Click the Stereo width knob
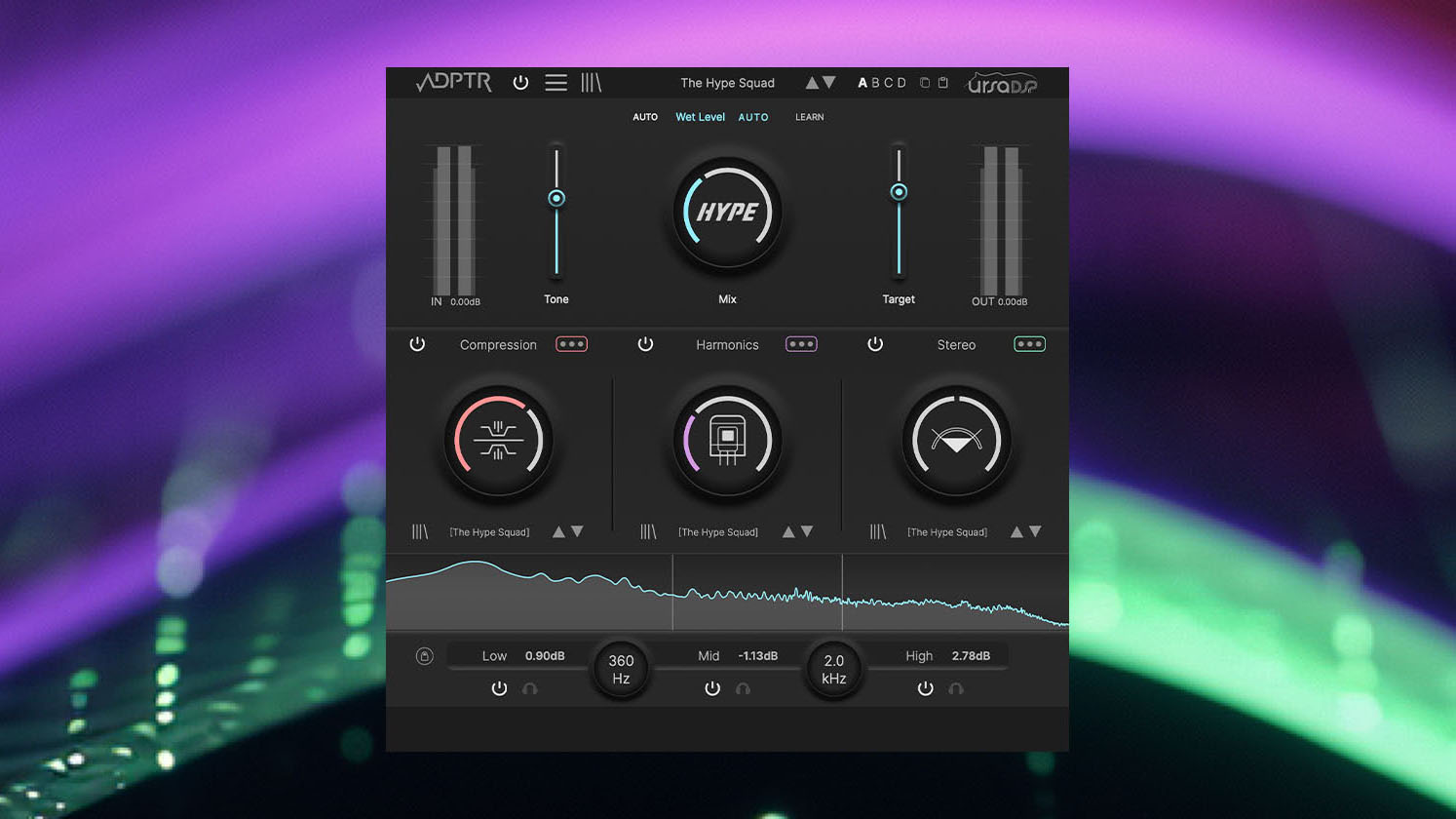 click(956, 441)
